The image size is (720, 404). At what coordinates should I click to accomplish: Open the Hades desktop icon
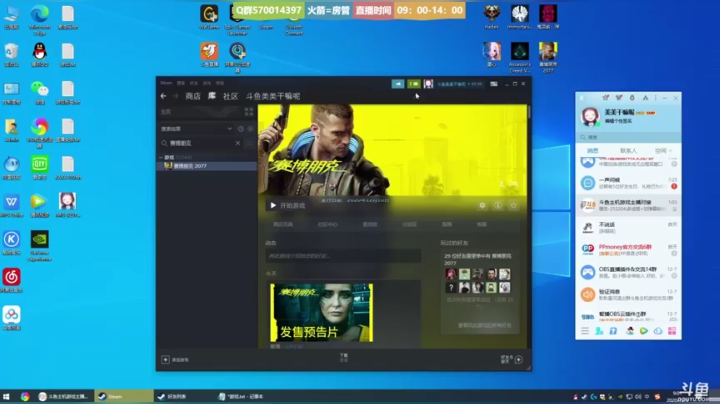pyautogui.click(x=491, y=17)
